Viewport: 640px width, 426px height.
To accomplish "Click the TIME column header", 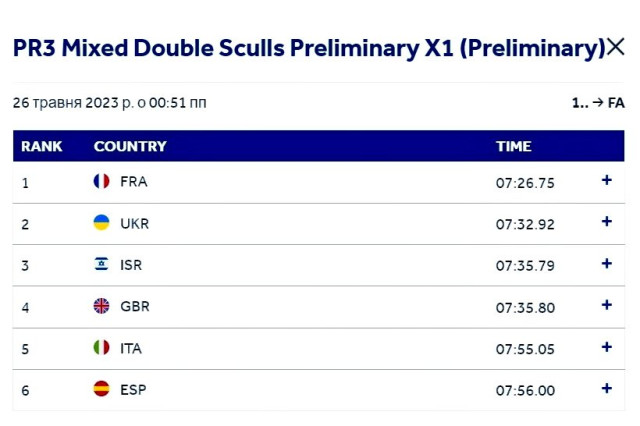I will click(514, 146).
